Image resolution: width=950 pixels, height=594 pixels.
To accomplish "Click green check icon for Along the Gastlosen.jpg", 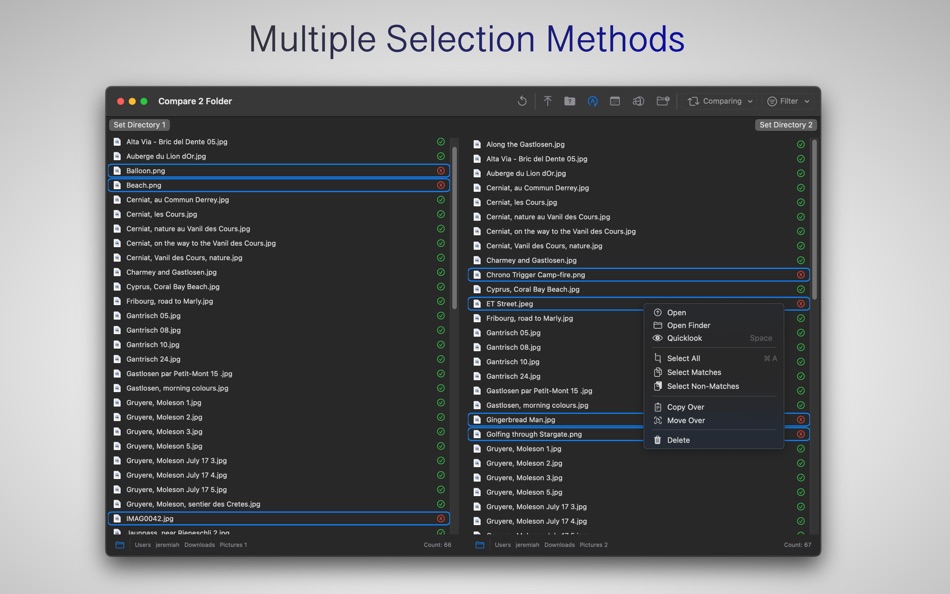I will 801,144.
